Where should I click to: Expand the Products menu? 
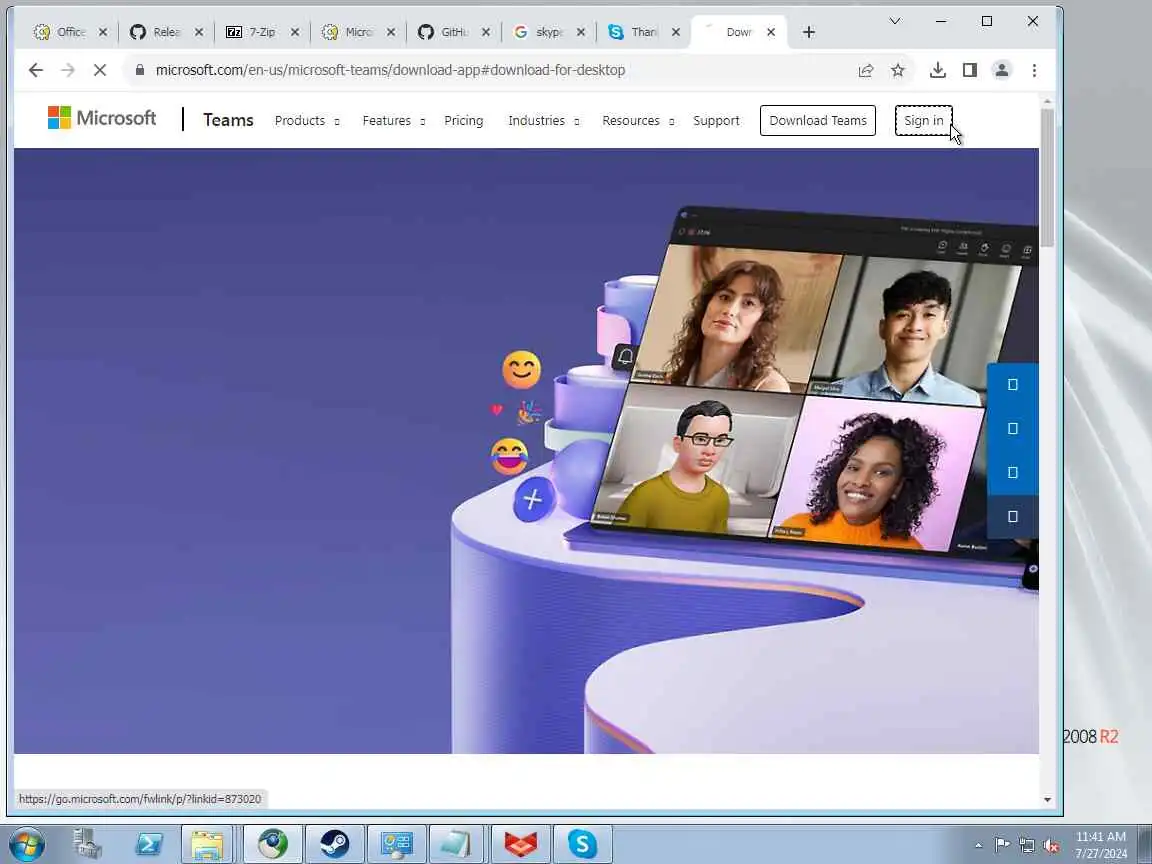pyautogui.click(x=307, y=120)
